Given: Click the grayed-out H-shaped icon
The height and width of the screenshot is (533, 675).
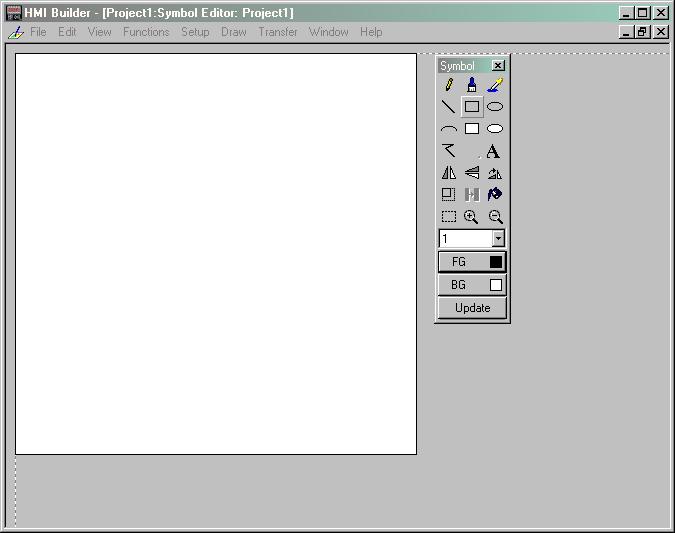Looking at the screenshot, I should pos(472,195).
